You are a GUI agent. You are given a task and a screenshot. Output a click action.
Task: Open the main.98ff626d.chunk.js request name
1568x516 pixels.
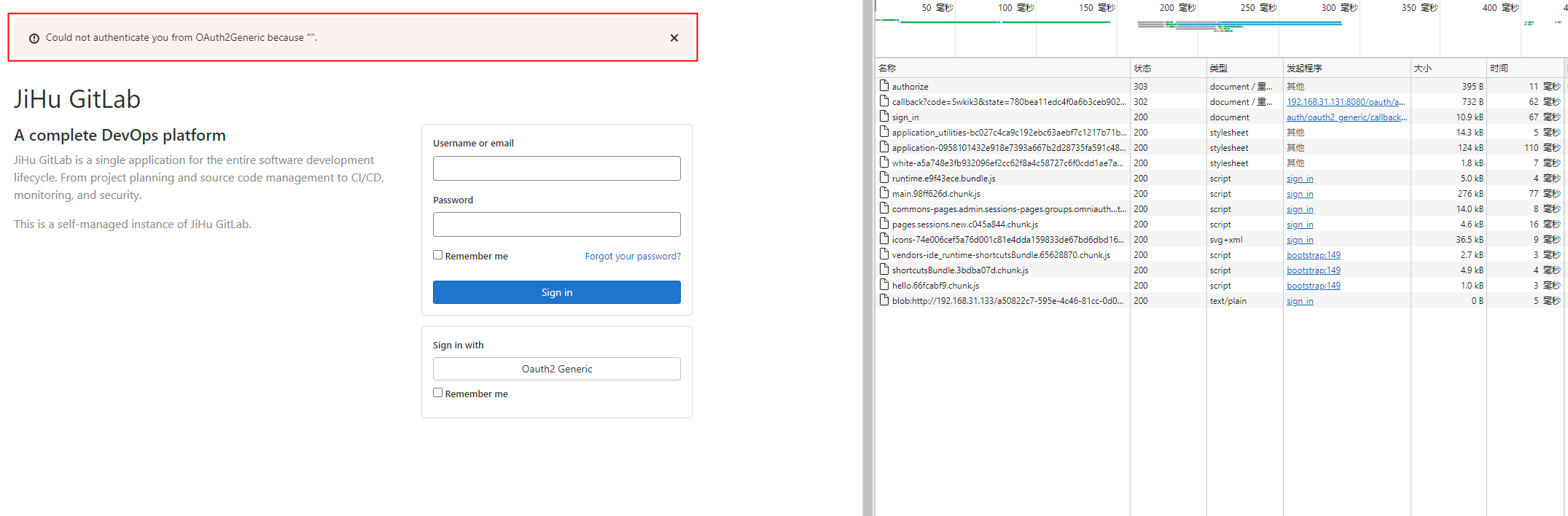coord(936,194)
